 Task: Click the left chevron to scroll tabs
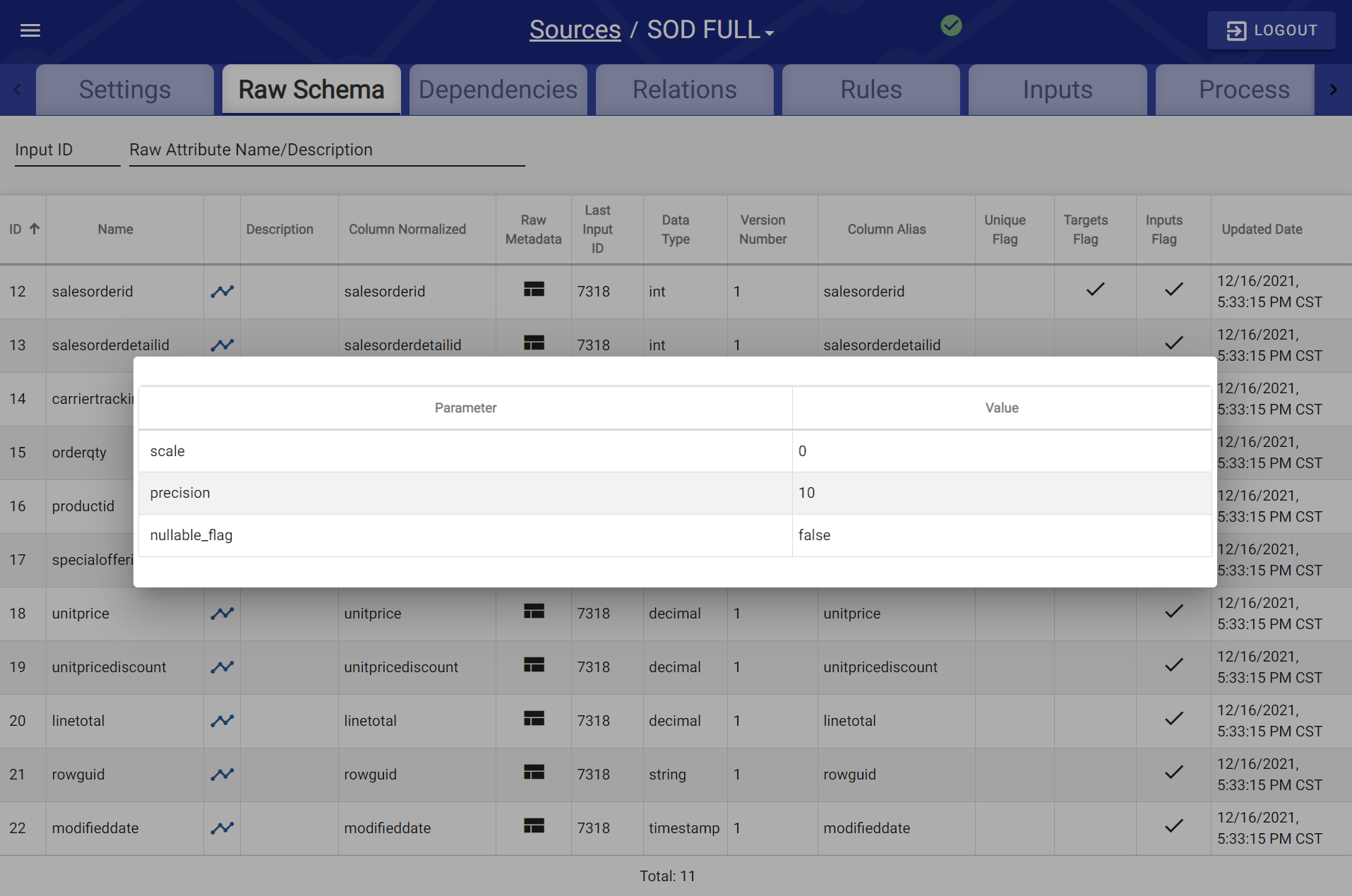coord(17,90)
